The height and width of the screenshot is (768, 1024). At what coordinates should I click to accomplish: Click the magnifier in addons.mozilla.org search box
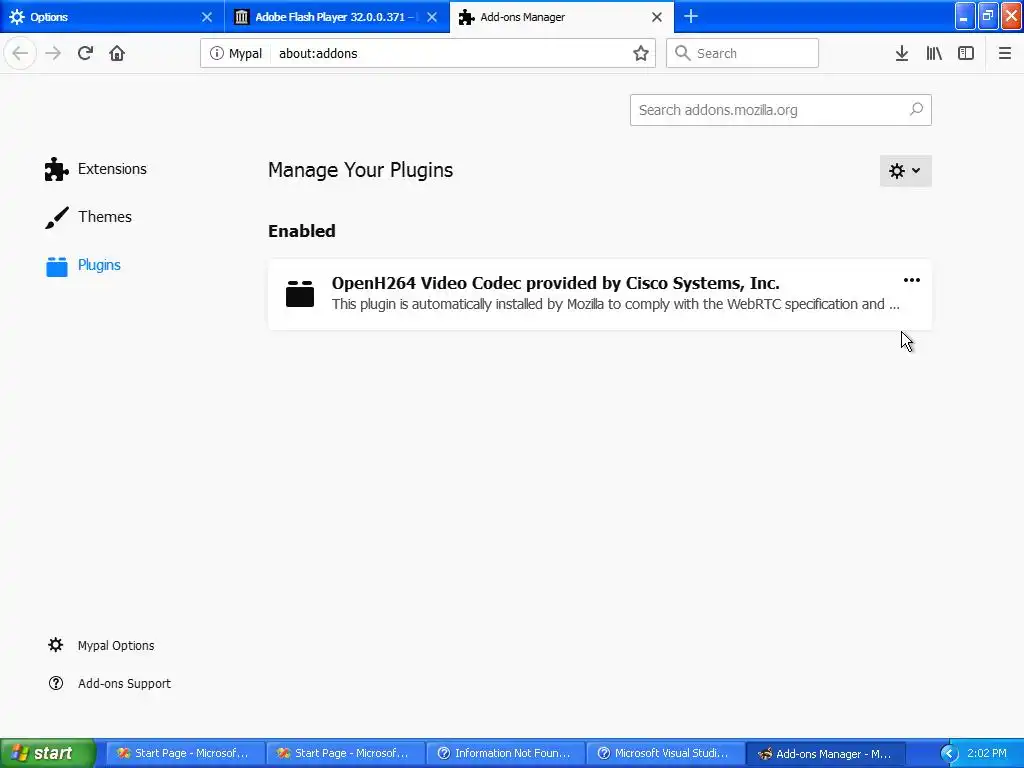[x=916, y=110]
